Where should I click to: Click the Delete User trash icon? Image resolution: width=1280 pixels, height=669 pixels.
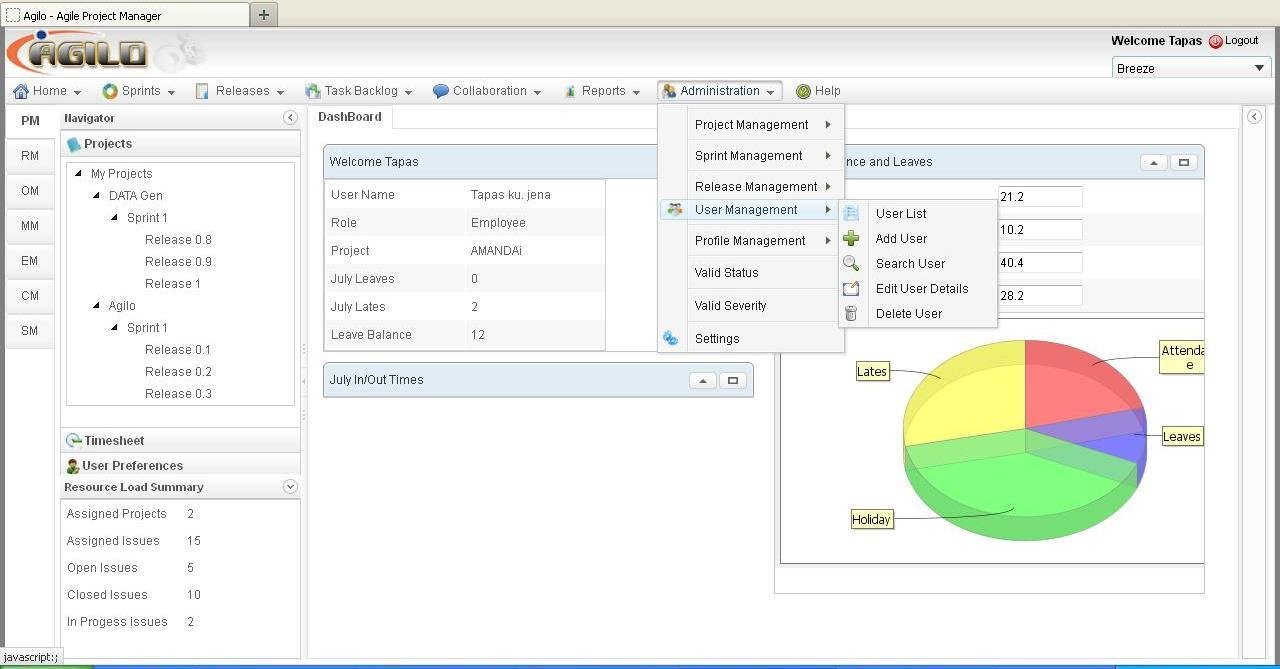tap(851, 313)
